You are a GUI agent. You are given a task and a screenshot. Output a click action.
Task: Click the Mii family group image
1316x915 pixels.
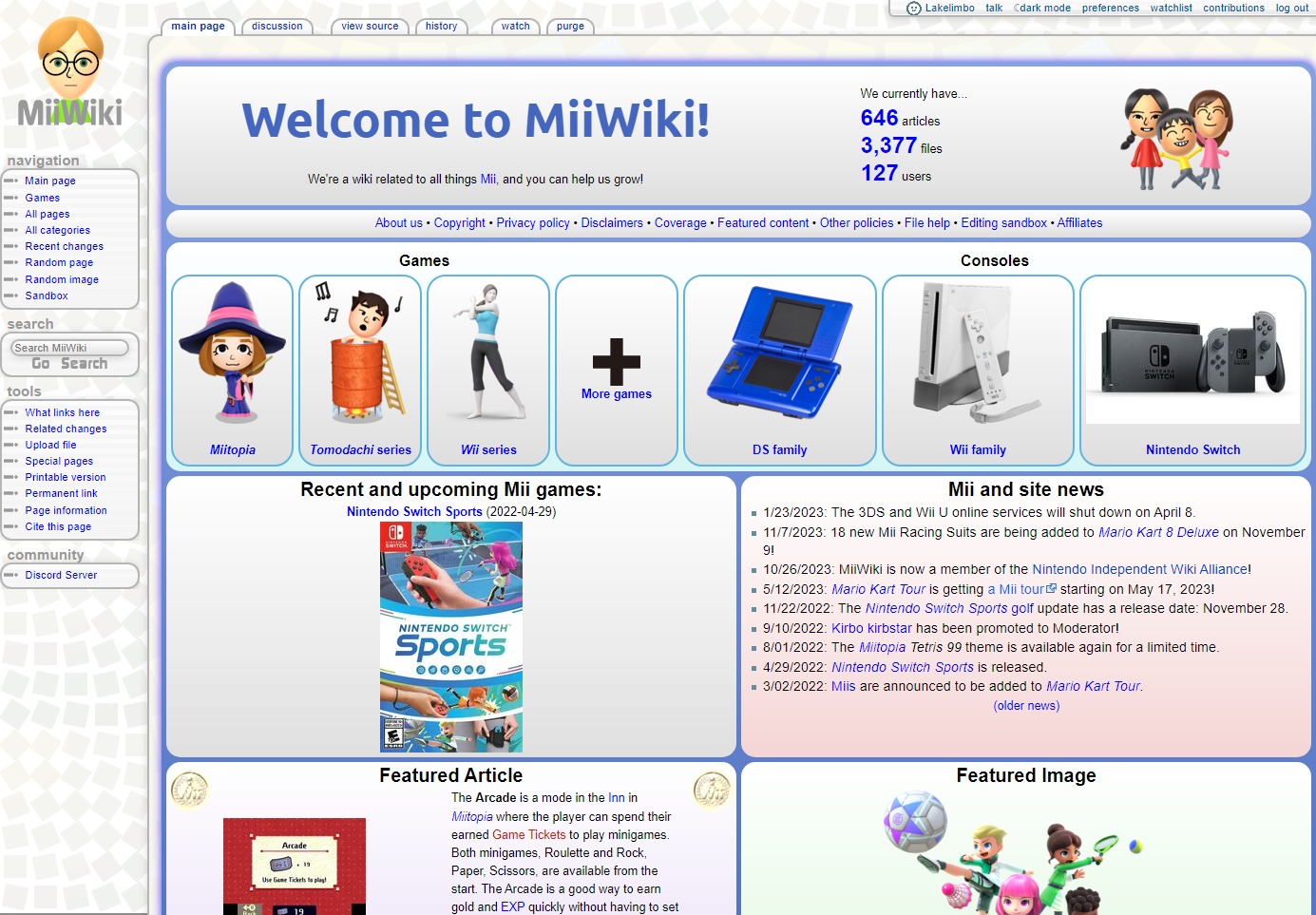click(x=1178, y=139)
